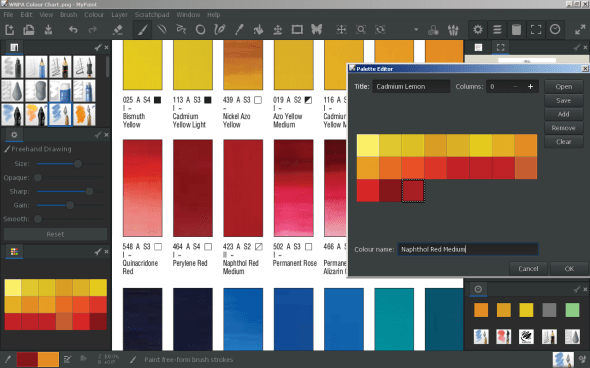Click Clear in Palette Editor
The width and height of the screenshot is (590, 368).
[x=564, y=142]
